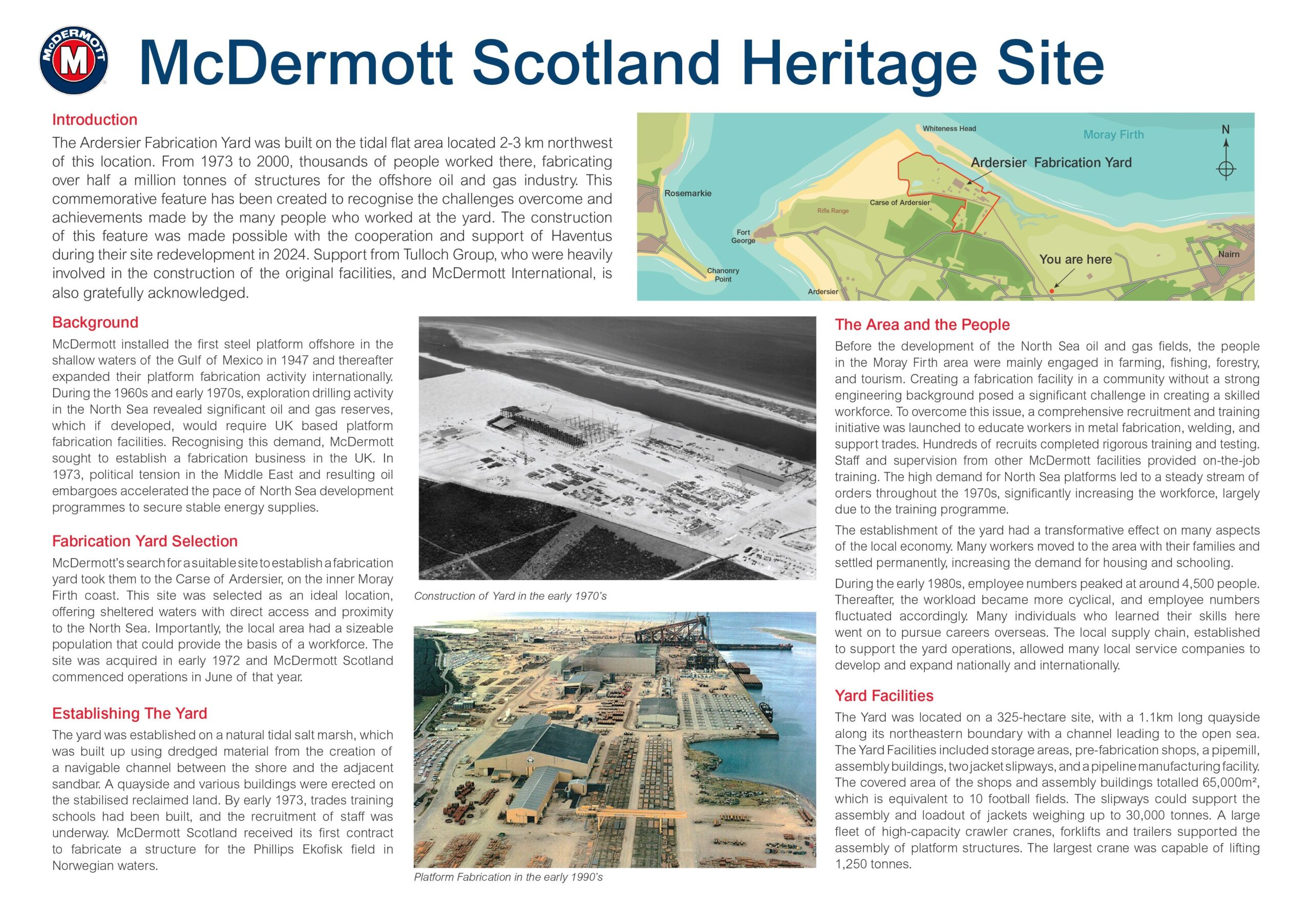Click 'The Area and the People' heading

tap(922, 325)
